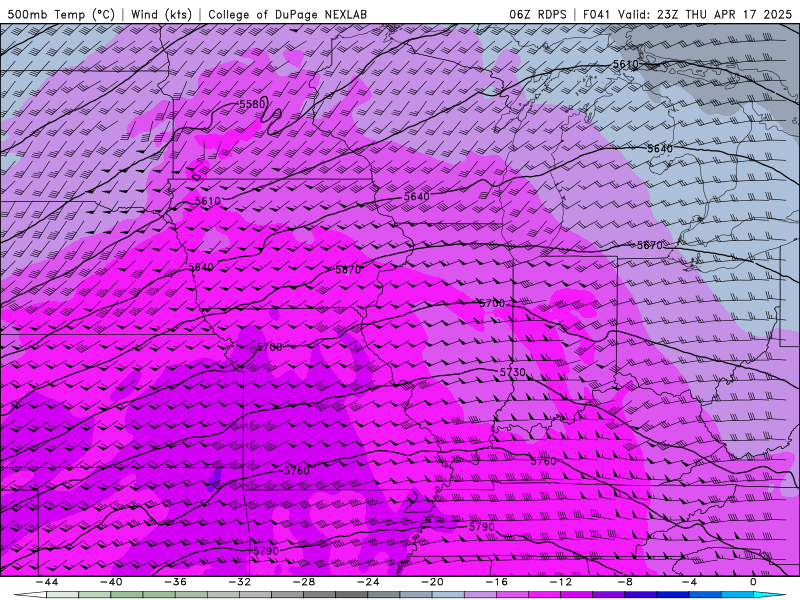Screen dimensions: 800x600
Task: Click the 0 colorbar tick label
Action: click(x=754, y=582)
